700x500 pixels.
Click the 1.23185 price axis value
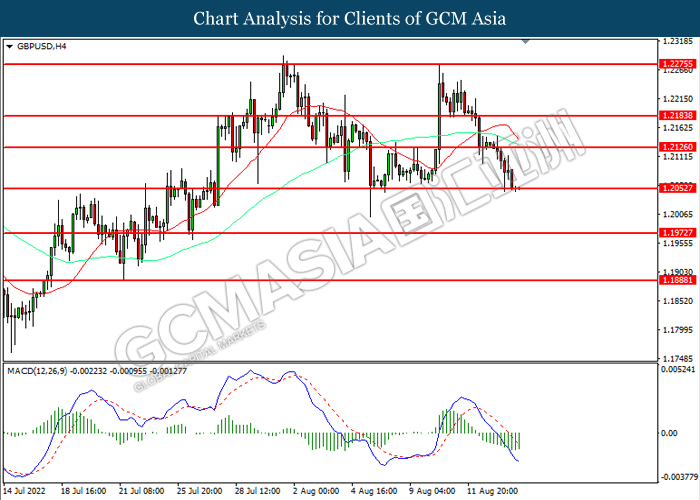pyautogui.click(x=678, y=42)
